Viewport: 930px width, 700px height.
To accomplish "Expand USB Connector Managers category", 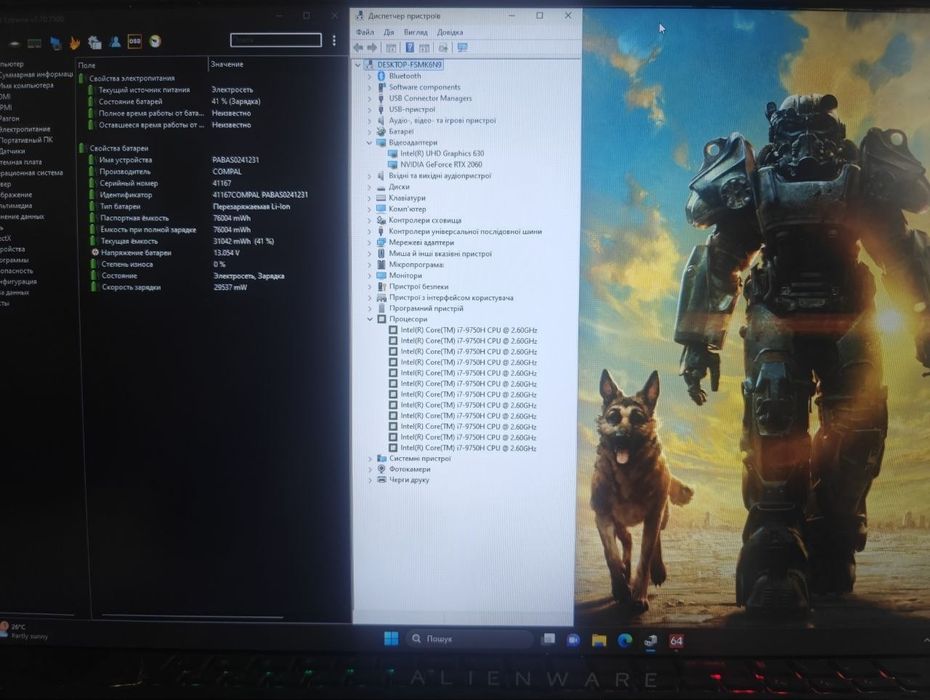I will point(370,98).
